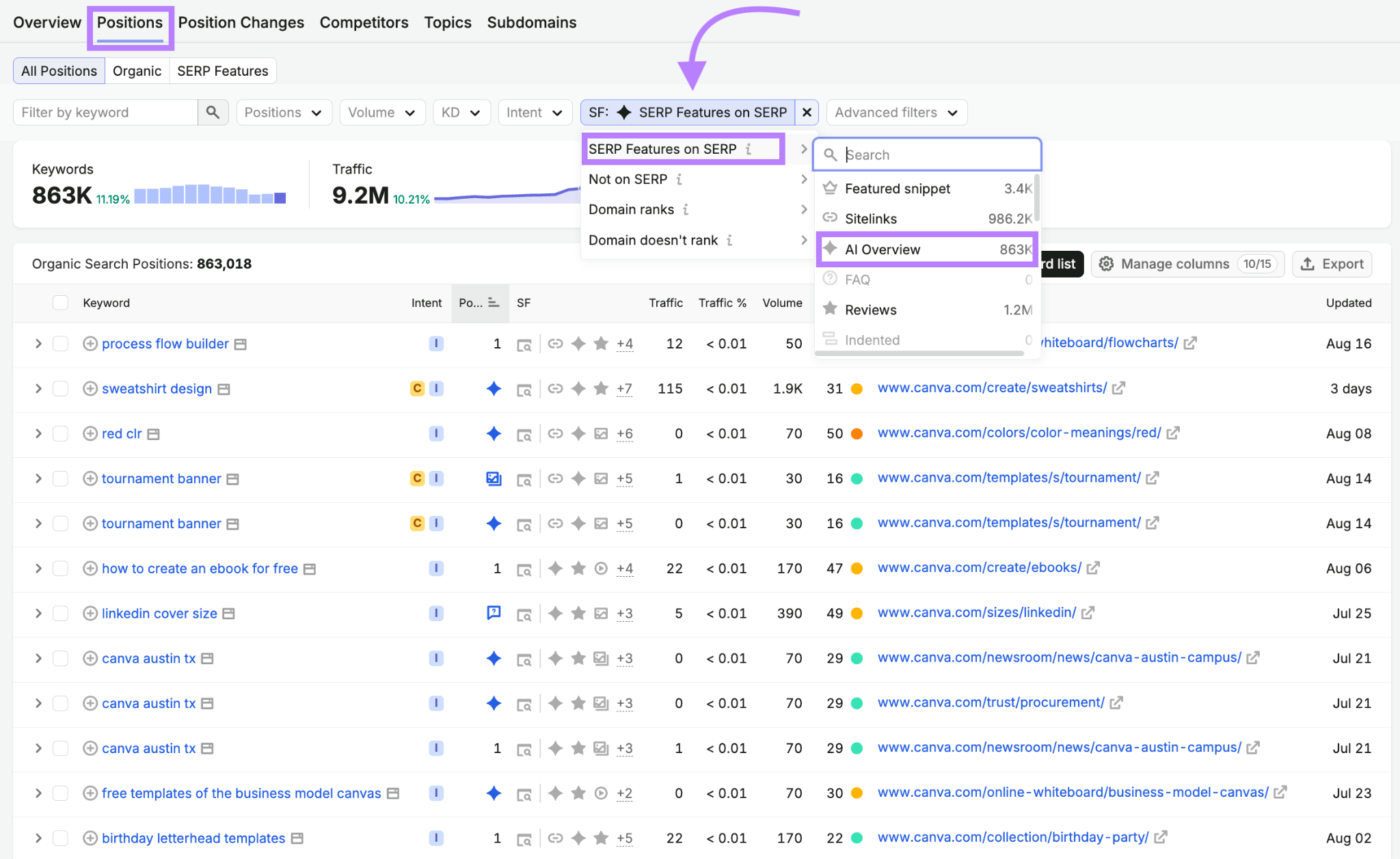Switch to the Overview tab
This screenshot has width=1400, height=859.
(47, 23)
